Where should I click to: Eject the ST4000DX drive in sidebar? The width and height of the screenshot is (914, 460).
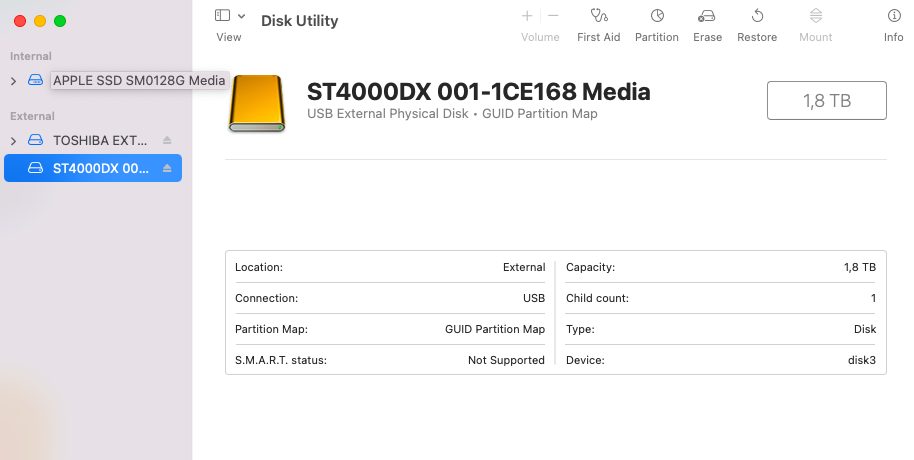coord(168,168)
